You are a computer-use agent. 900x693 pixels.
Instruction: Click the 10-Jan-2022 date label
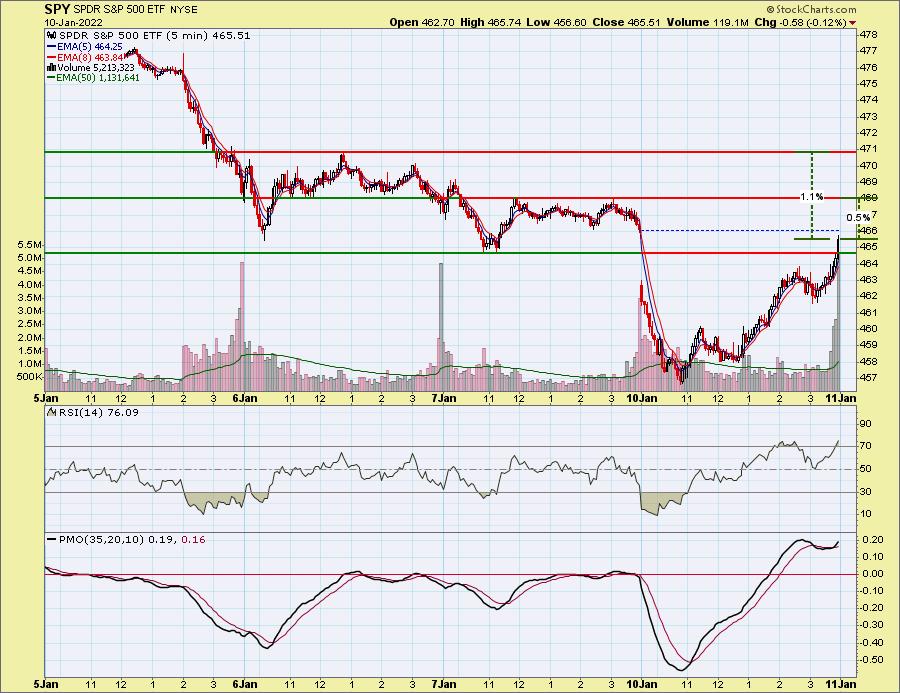tap(73, 23)
